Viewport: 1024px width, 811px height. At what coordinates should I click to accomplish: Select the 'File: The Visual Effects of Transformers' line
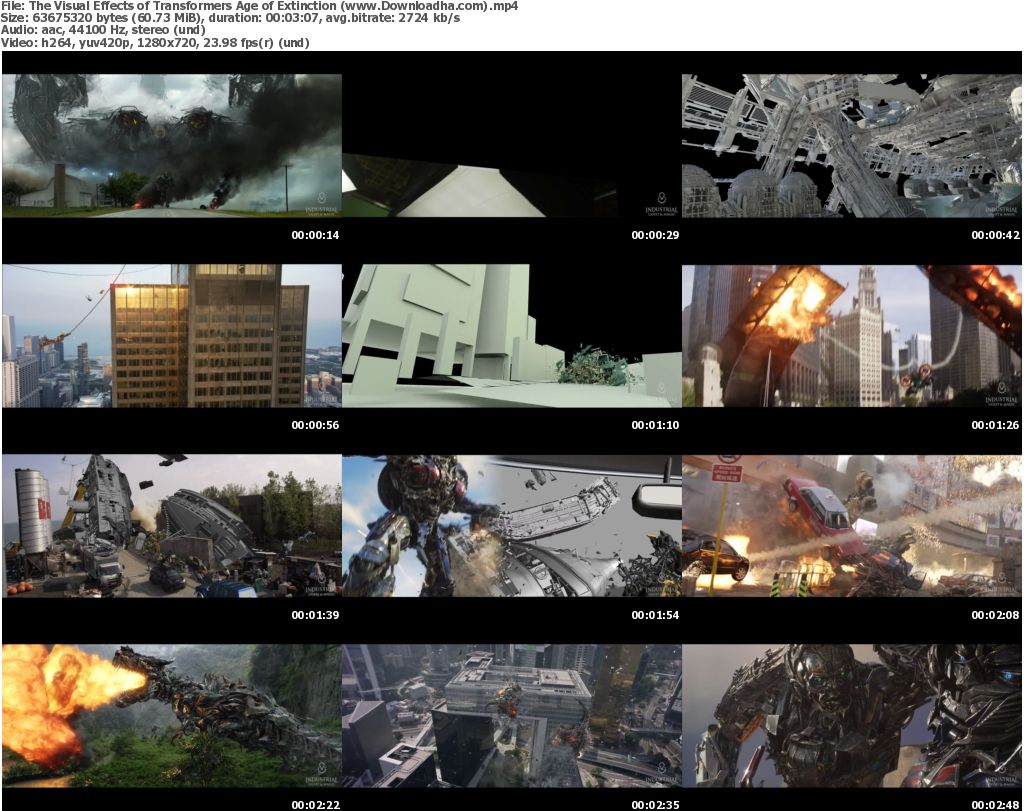[x=260, y=6]
